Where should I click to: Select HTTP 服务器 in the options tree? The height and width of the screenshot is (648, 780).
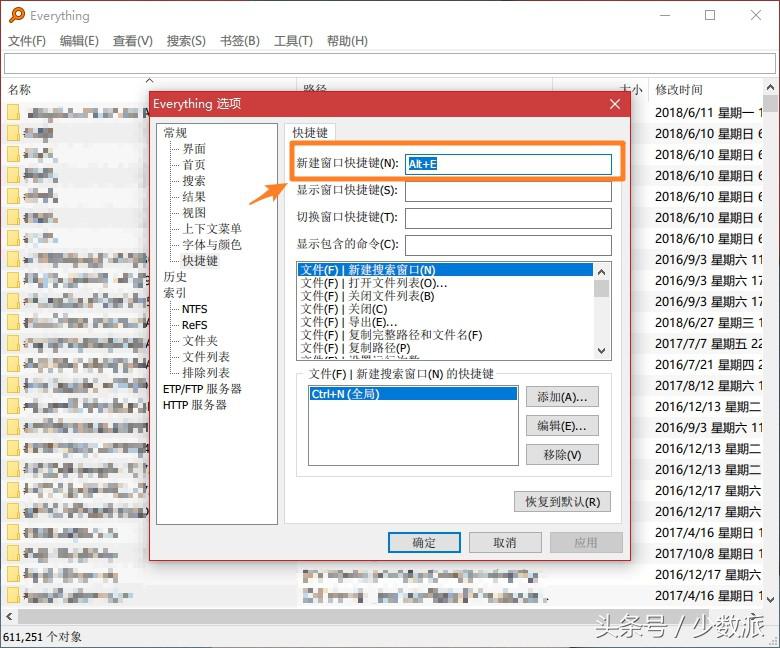195,405
